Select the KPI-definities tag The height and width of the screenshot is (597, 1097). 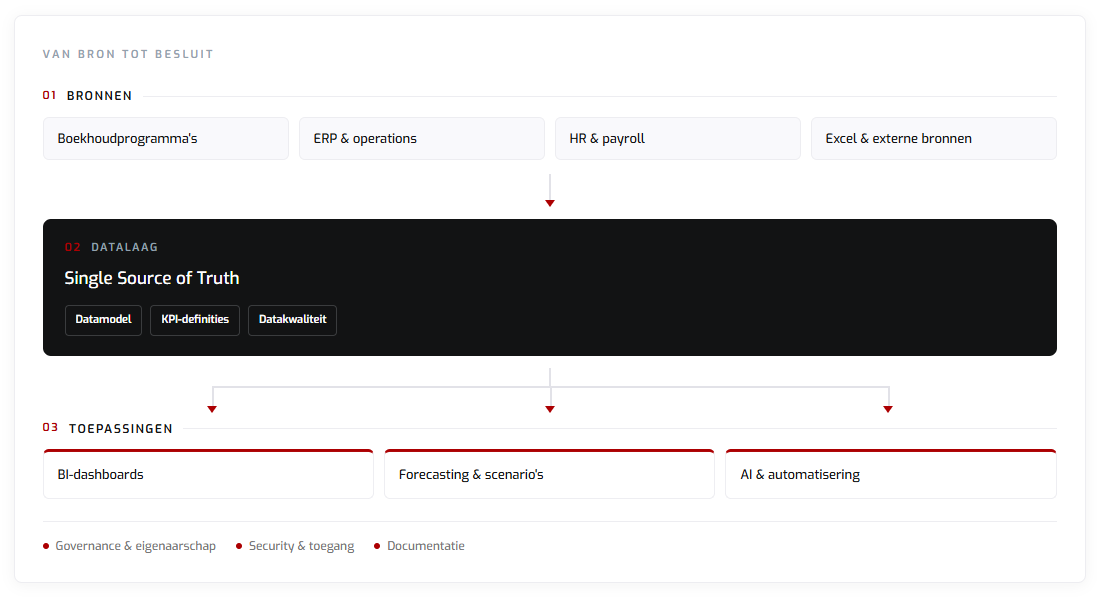(x=195, y=320)
